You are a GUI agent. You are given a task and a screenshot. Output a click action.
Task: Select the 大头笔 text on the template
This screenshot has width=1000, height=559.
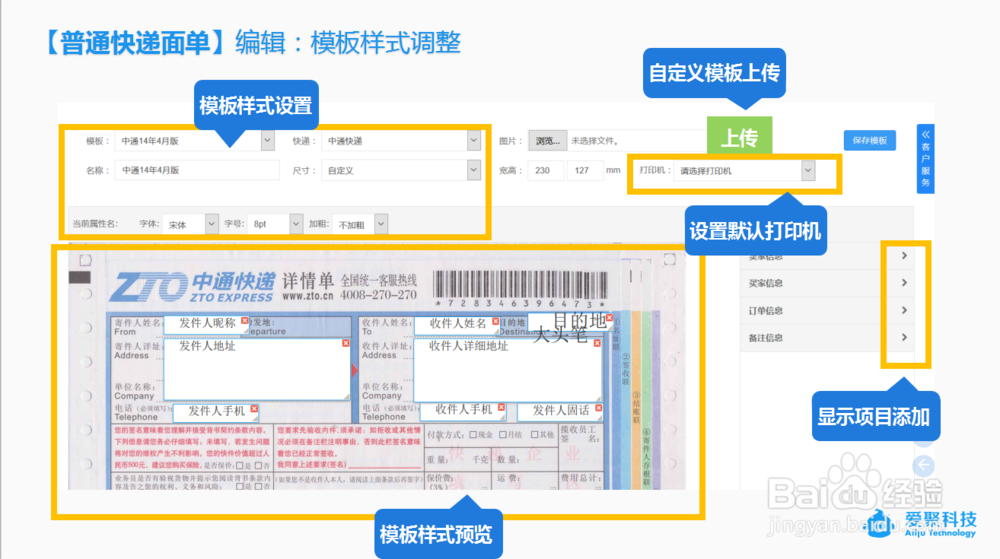(x=559, y=335)
